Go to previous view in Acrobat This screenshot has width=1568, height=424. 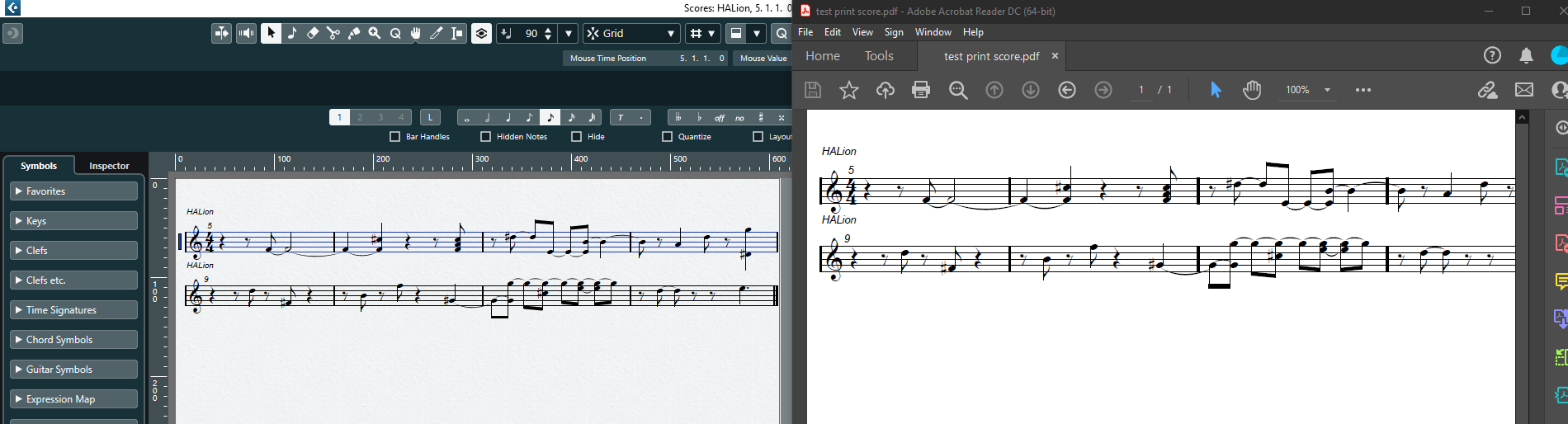[x=1067, y=90]
